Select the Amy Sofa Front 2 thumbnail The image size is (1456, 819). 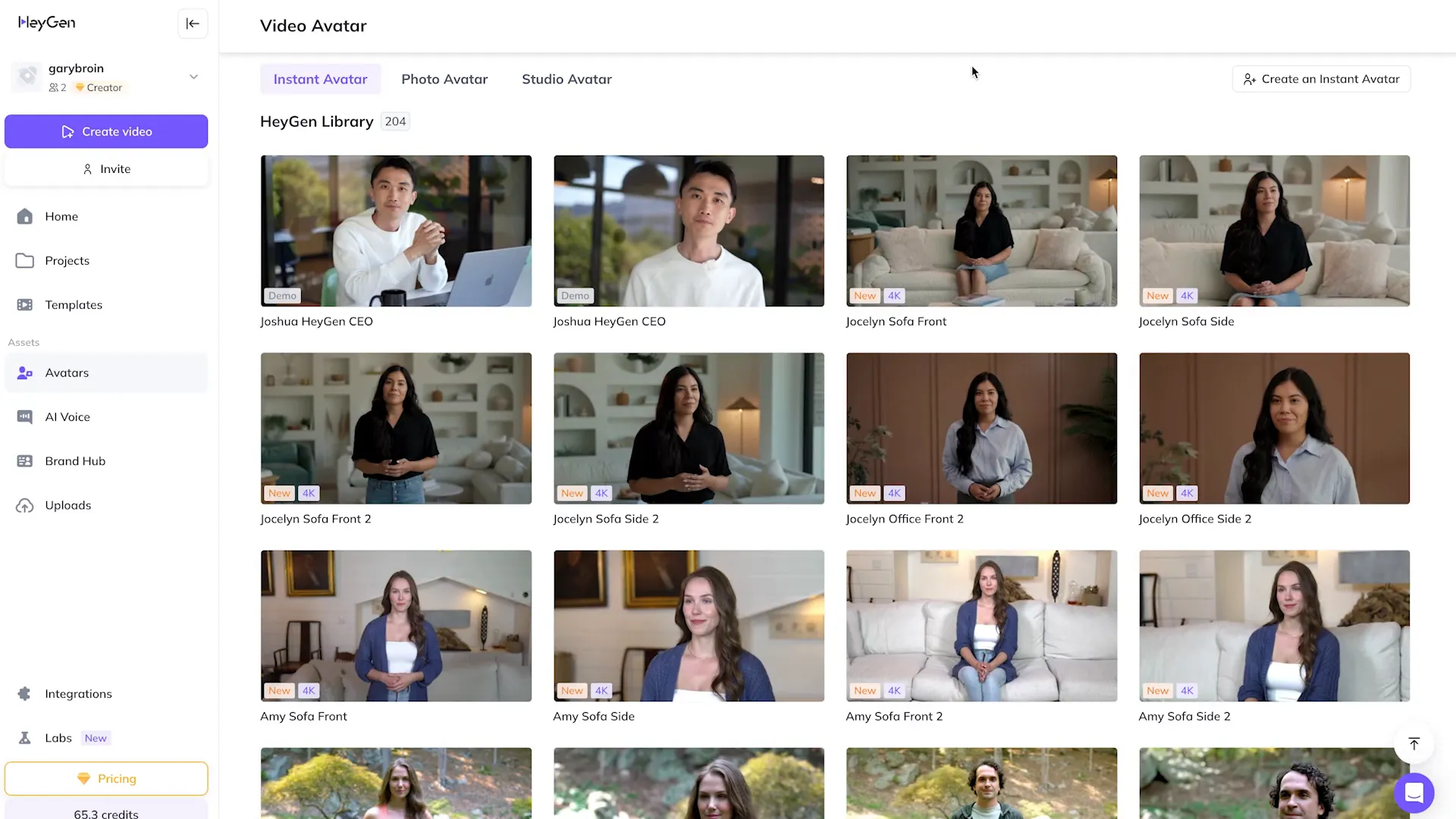click(x=981, y=626)
